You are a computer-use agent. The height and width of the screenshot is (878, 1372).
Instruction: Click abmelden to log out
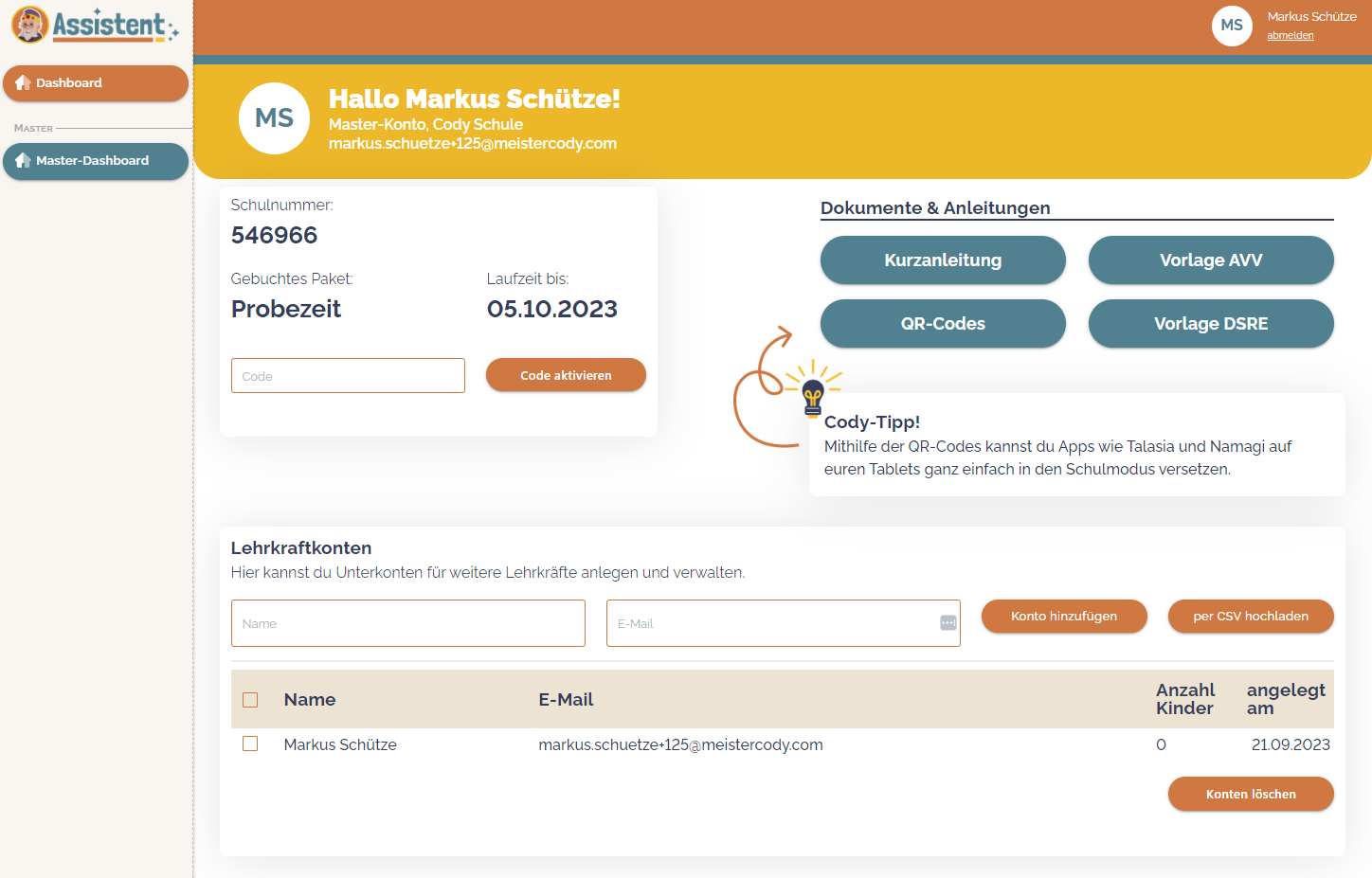pyautogui.click(x=1291, y=35)
